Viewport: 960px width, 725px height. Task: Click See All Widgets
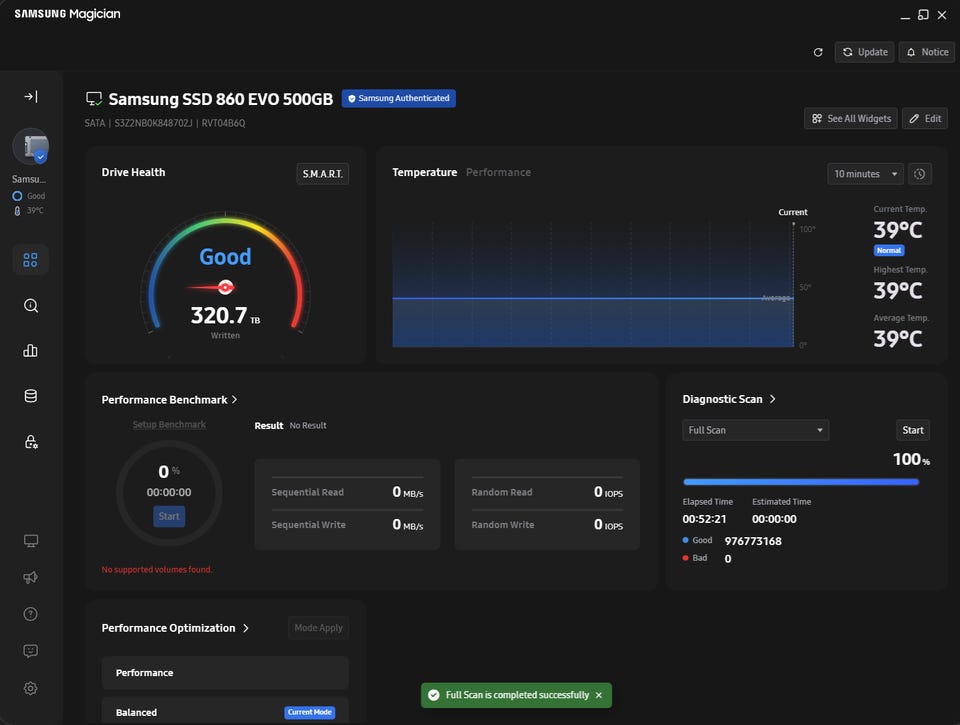(x=851, y=118)
